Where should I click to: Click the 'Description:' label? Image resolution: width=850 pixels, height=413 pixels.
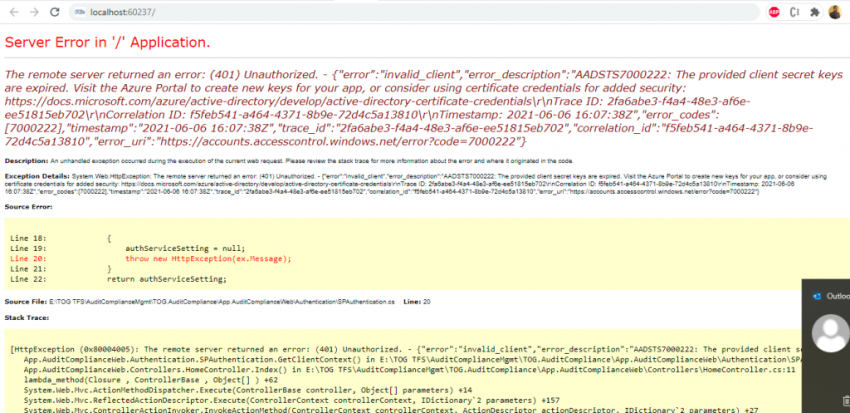[x=27, y=161]
